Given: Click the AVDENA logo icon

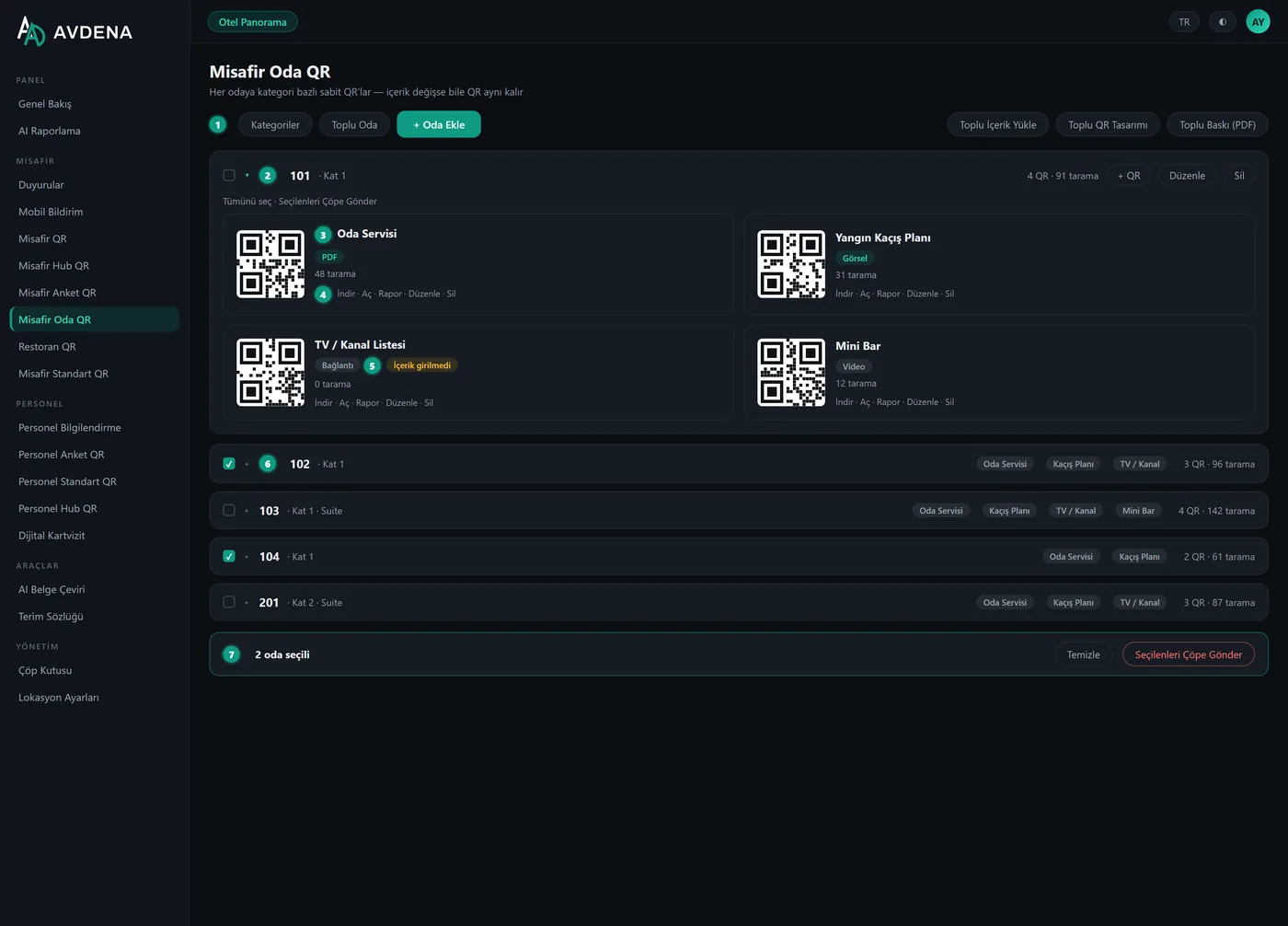Looking at the screenshot, I should (31, 31).
